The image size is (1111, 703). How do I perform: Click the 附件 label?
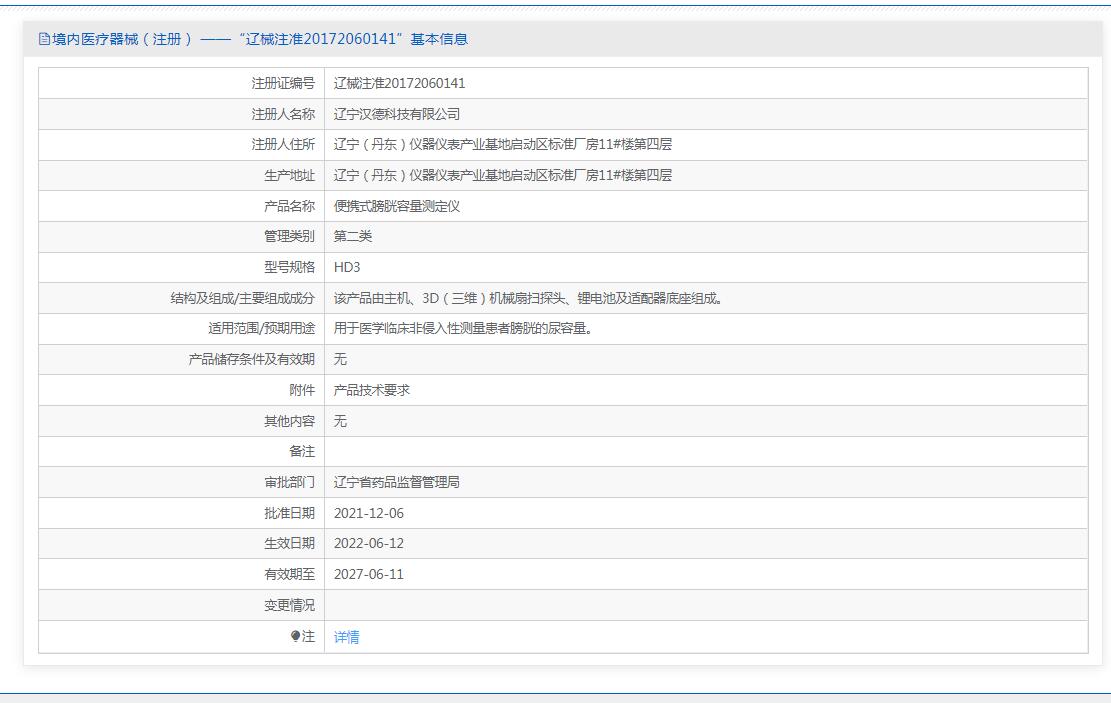click(302, 390)
